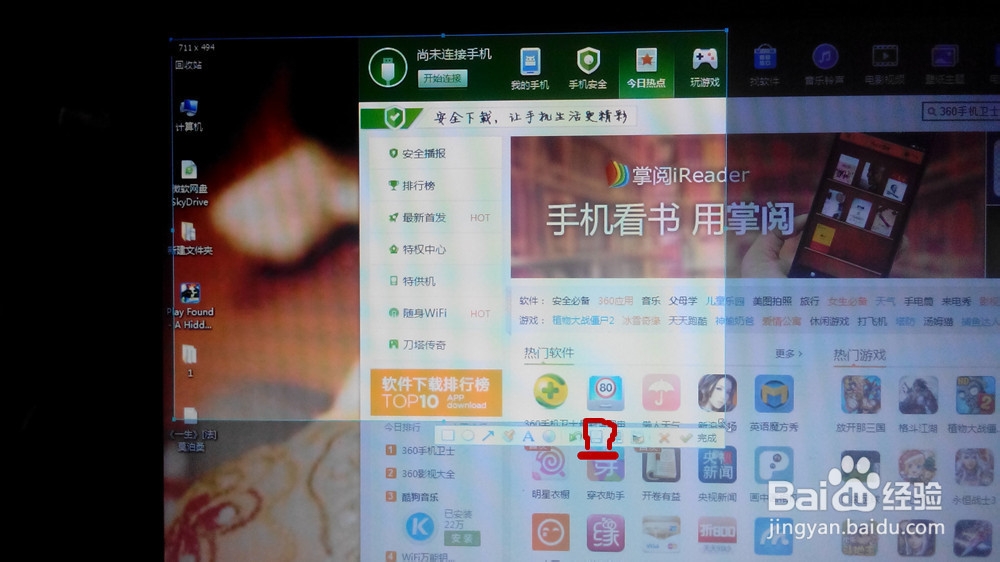The image size is (1000, 562).
Task: Click the 放开那三国 game icon
Action: click(860, 395)
